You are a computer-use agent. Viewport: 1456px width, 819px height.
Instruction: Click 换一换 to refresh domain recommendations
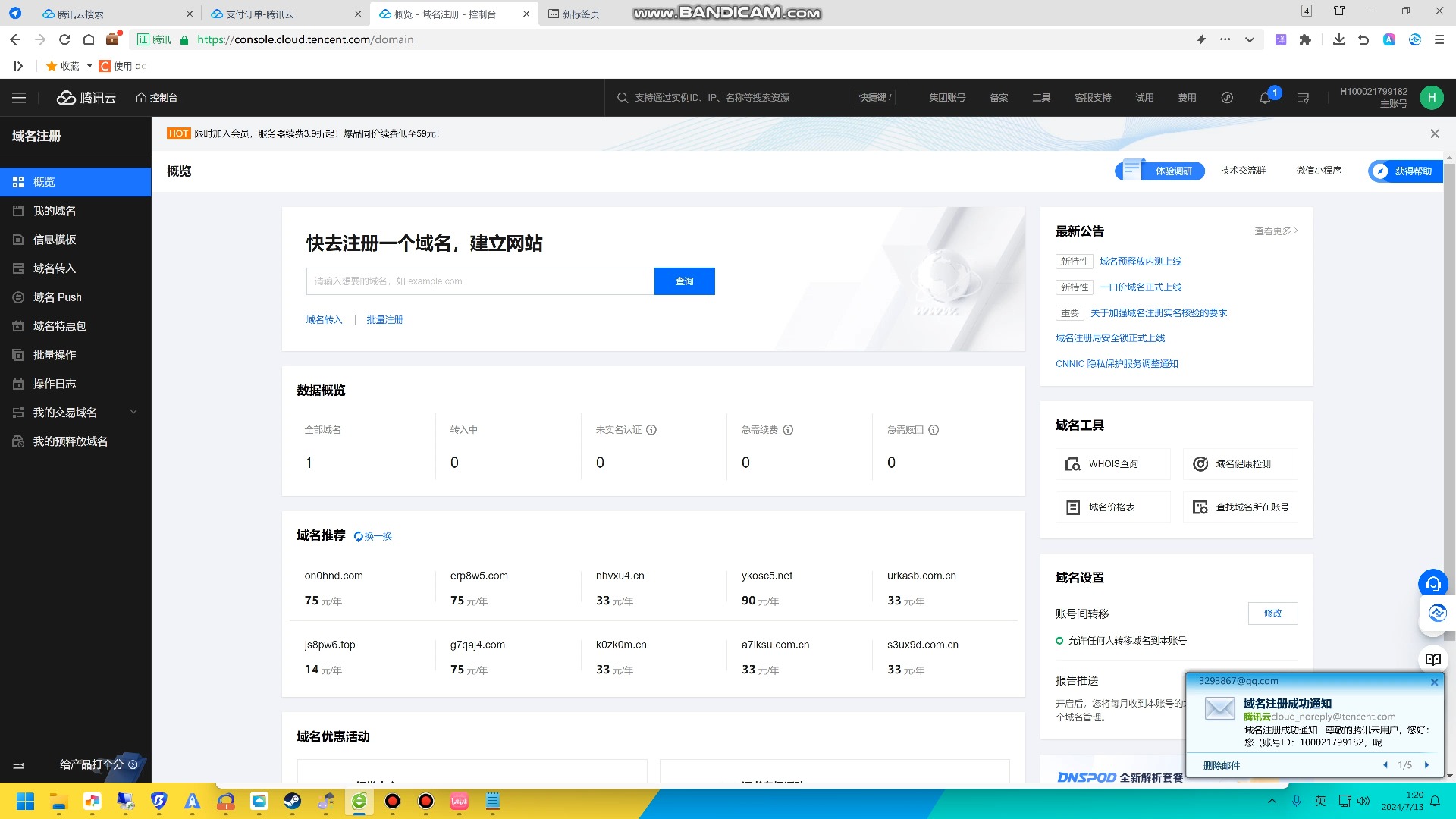tap(372, 537)
